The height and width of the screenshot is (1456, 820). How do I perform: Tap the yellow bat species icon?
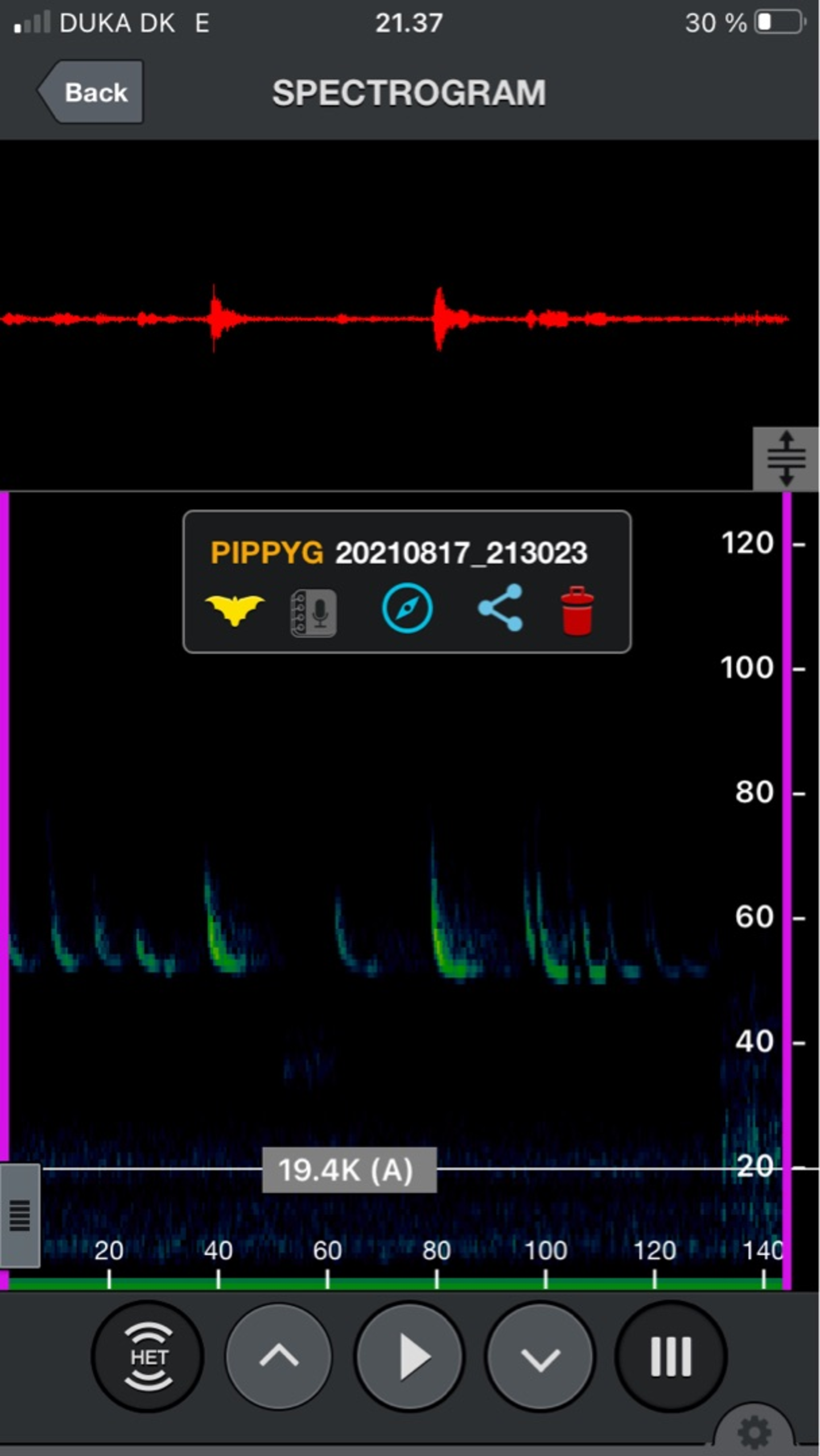tap(234, 609)
